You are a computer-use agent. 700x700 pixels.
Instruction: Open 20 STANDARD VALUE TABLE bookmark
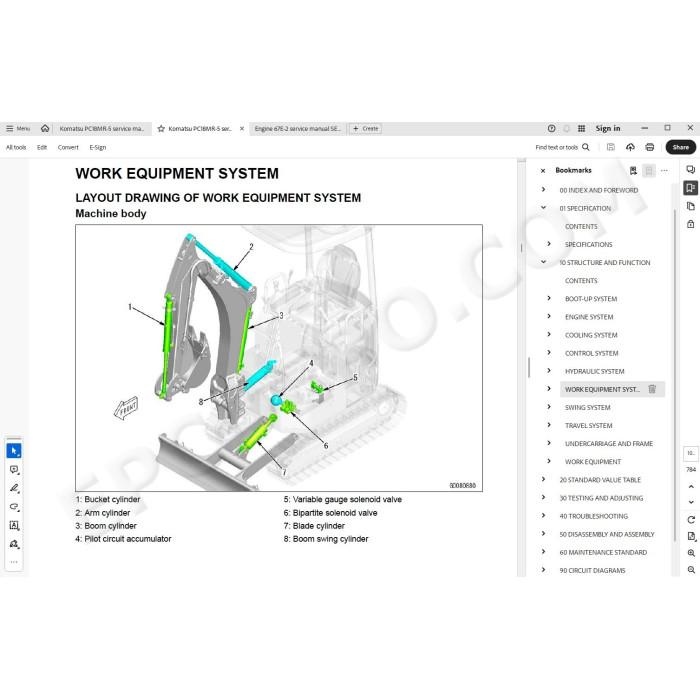pos(600,480)
